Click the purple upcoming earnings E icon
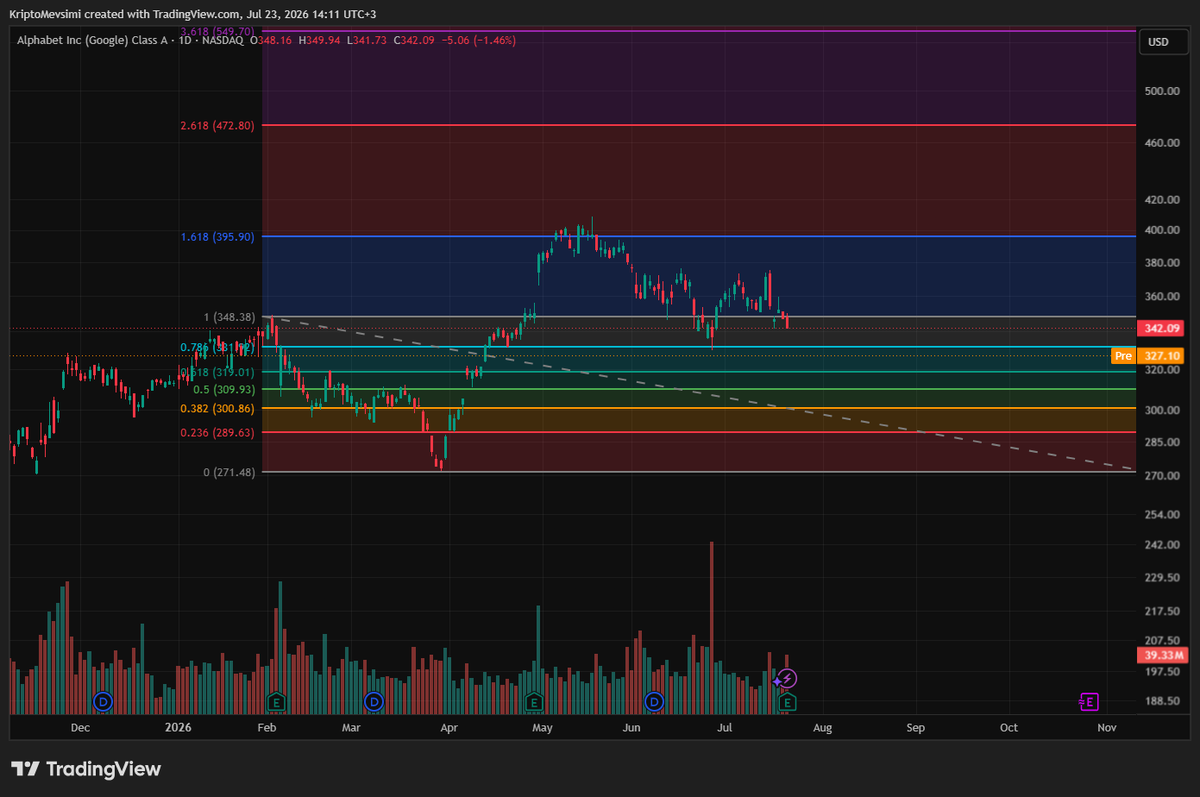 1089,702
